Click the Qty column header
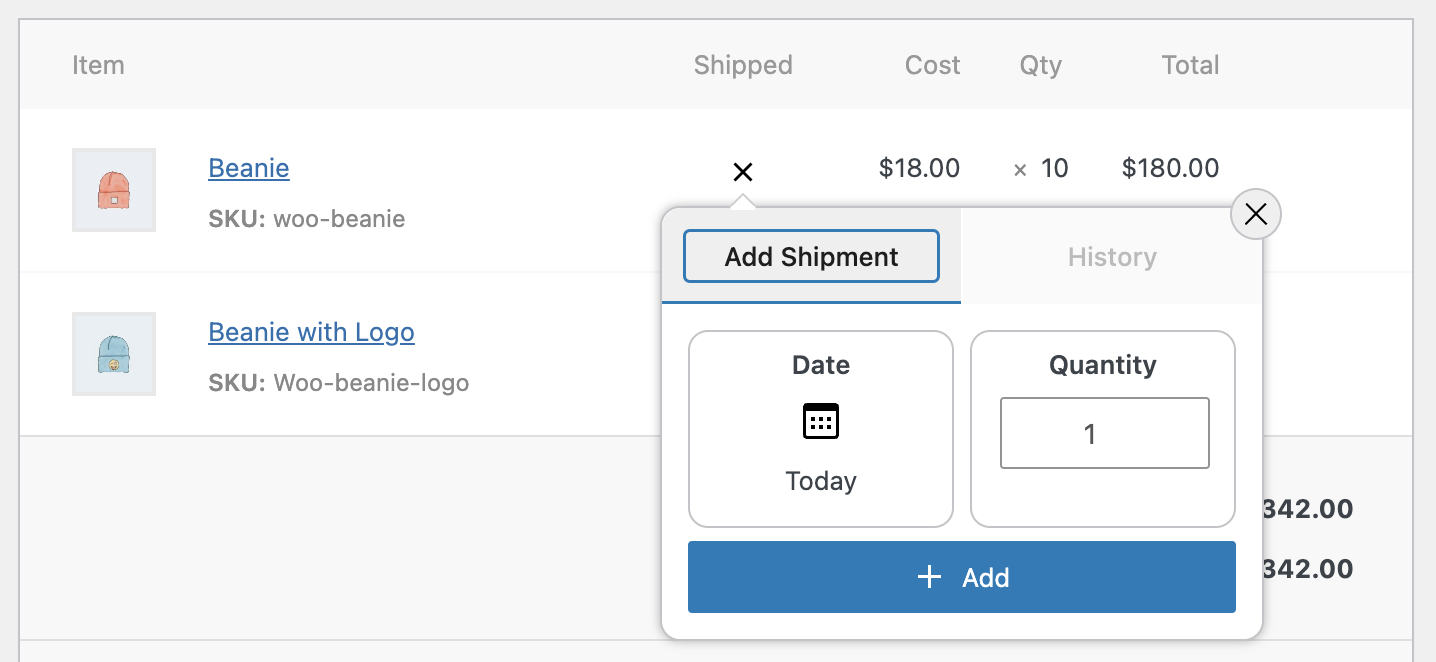The image size is (1436, 662). tap(1040, 66)
